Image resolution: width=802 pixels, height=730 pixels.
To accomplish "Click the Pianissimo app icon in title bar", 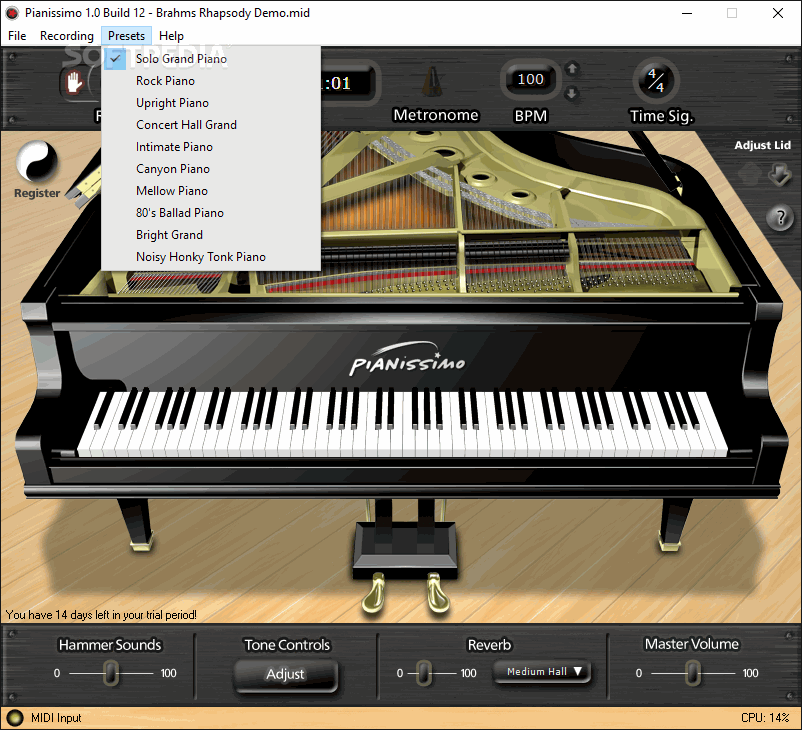I will click(12, 13).
